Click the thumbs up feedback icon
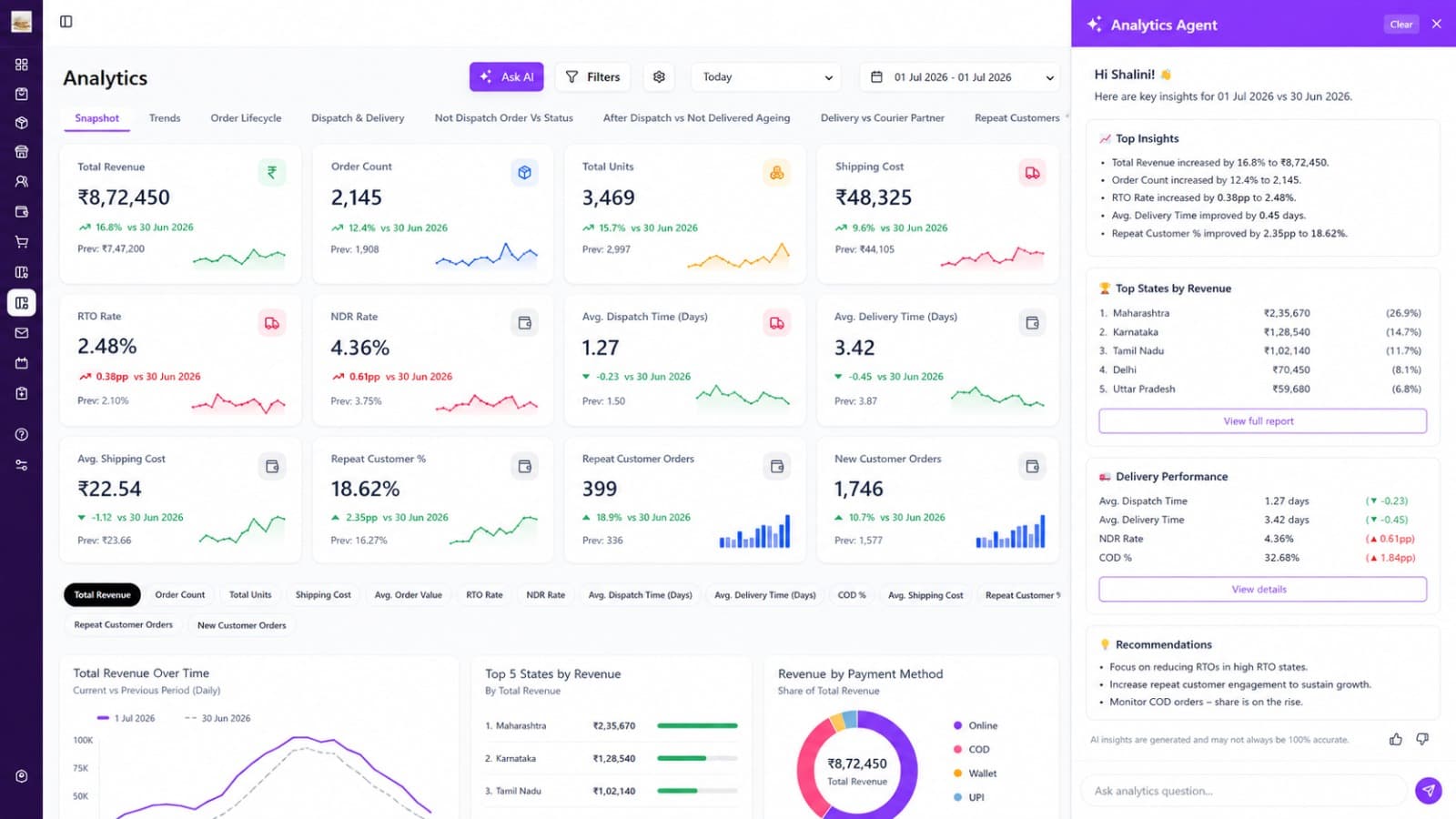Screen dimensions: 1456x819 [1396, 739]
